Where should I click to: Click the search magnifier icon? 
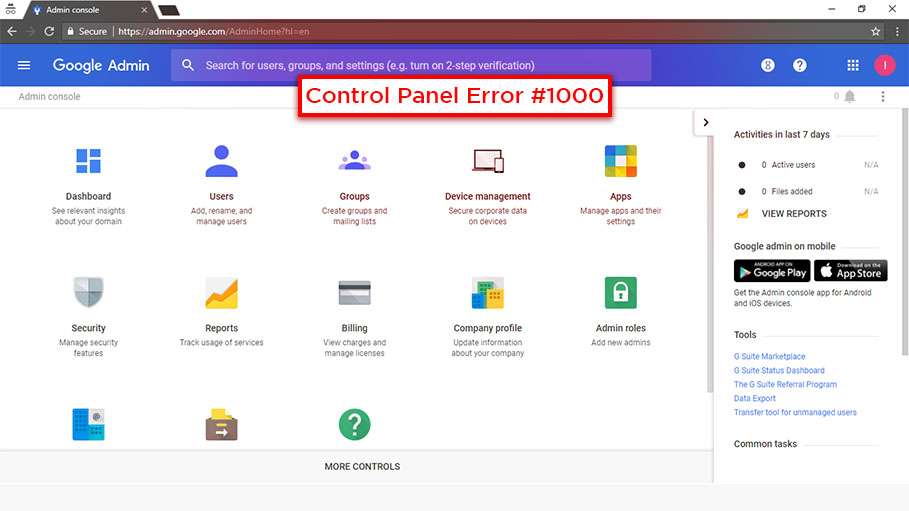(188, 66)
